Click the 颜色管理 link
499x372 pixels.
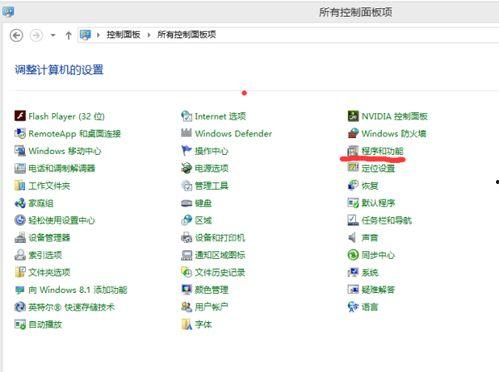click(212, 290)
